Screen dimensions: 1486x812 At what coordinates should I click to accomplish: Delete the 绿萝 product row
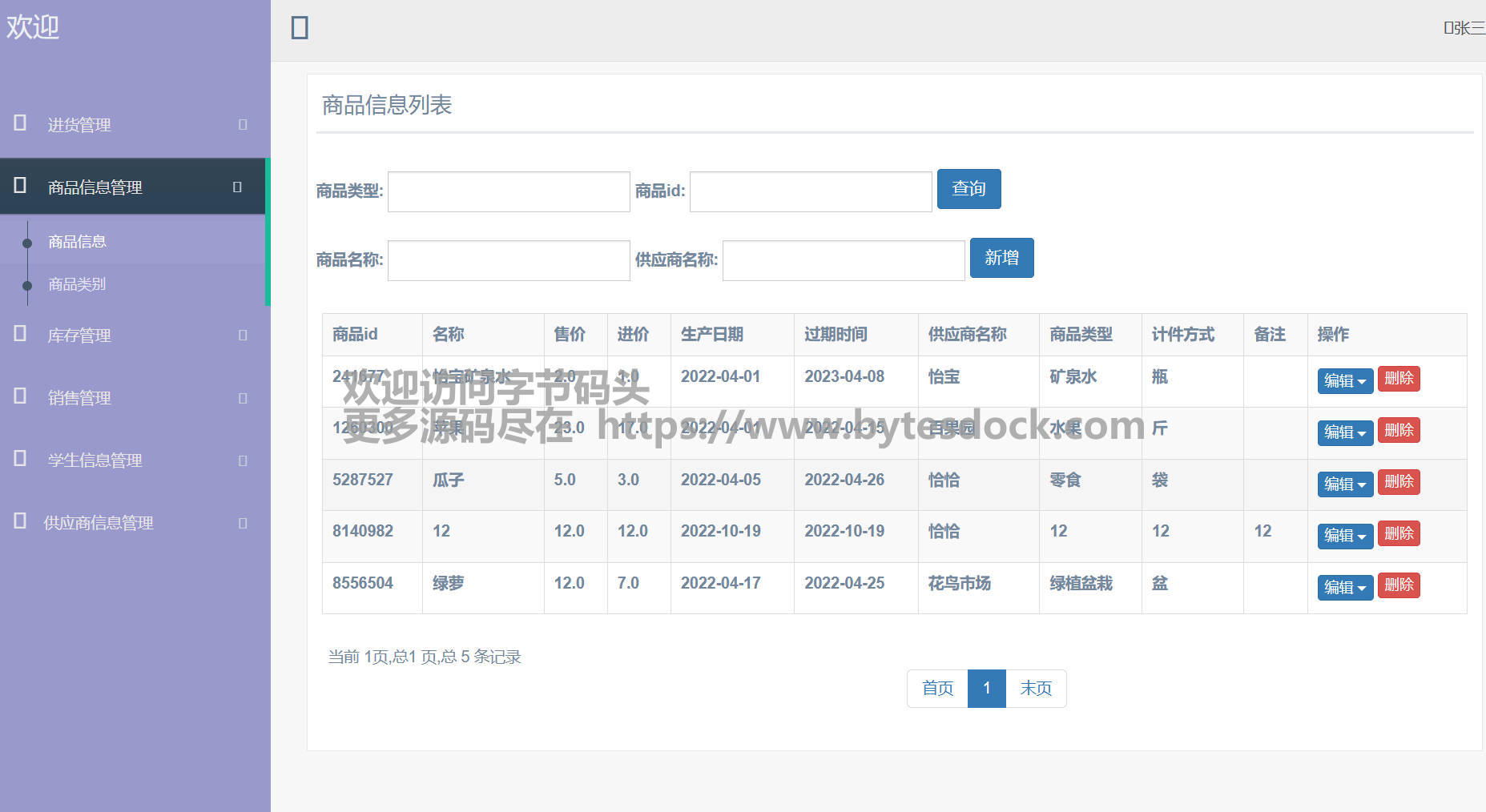(1398, 585)
